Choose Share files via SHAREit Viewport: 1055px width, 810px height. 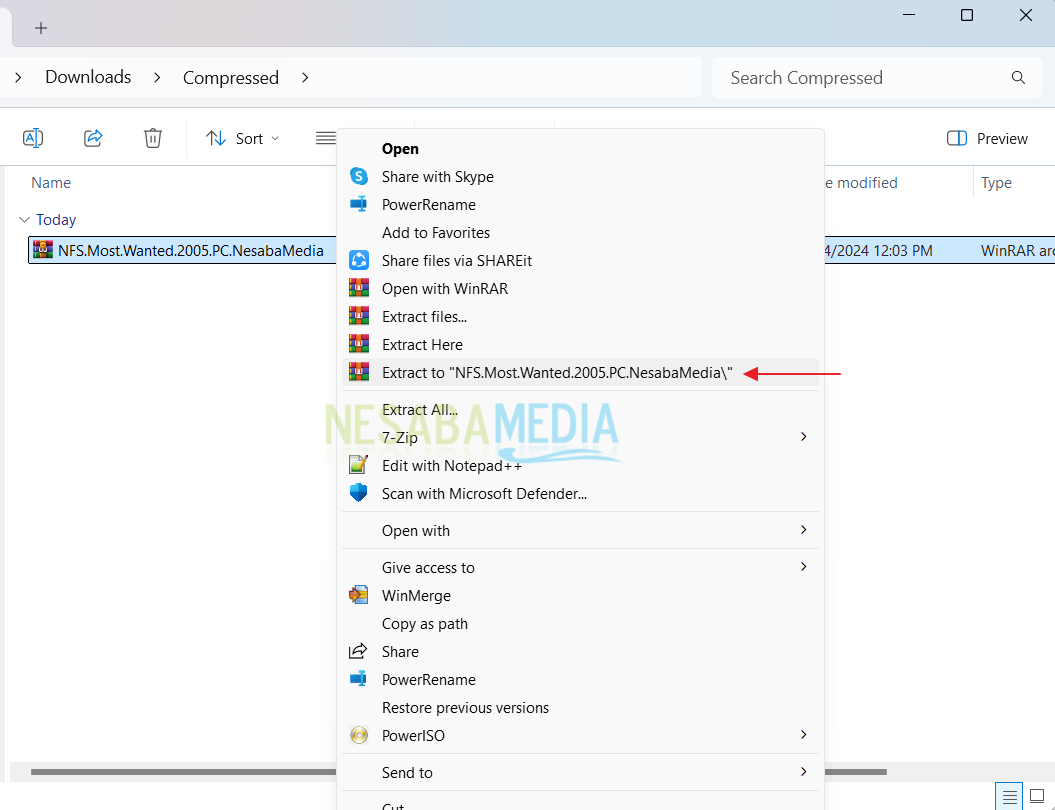point(580,261)
